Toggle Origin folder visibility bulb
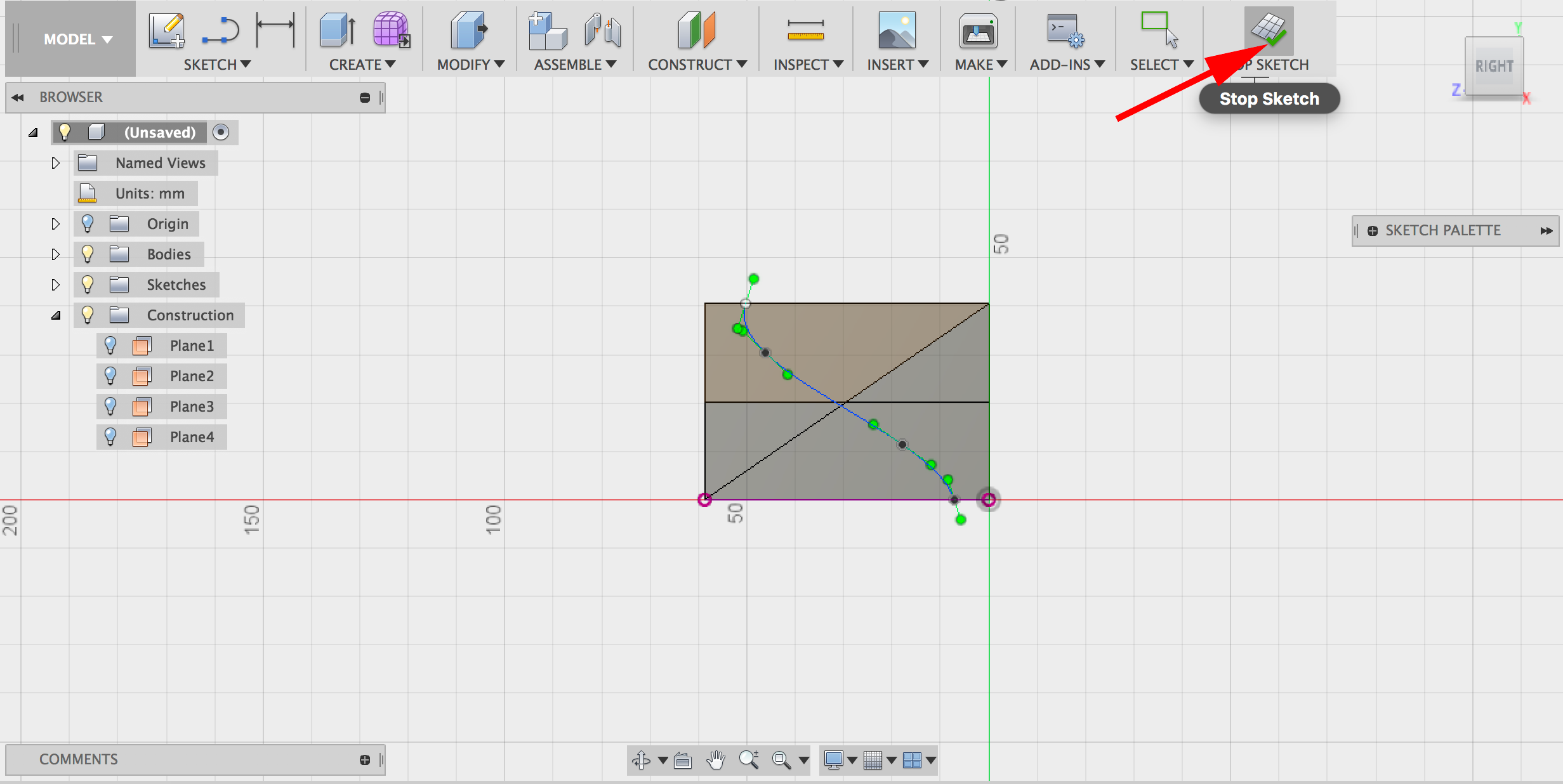 click(x=88, y=223)
